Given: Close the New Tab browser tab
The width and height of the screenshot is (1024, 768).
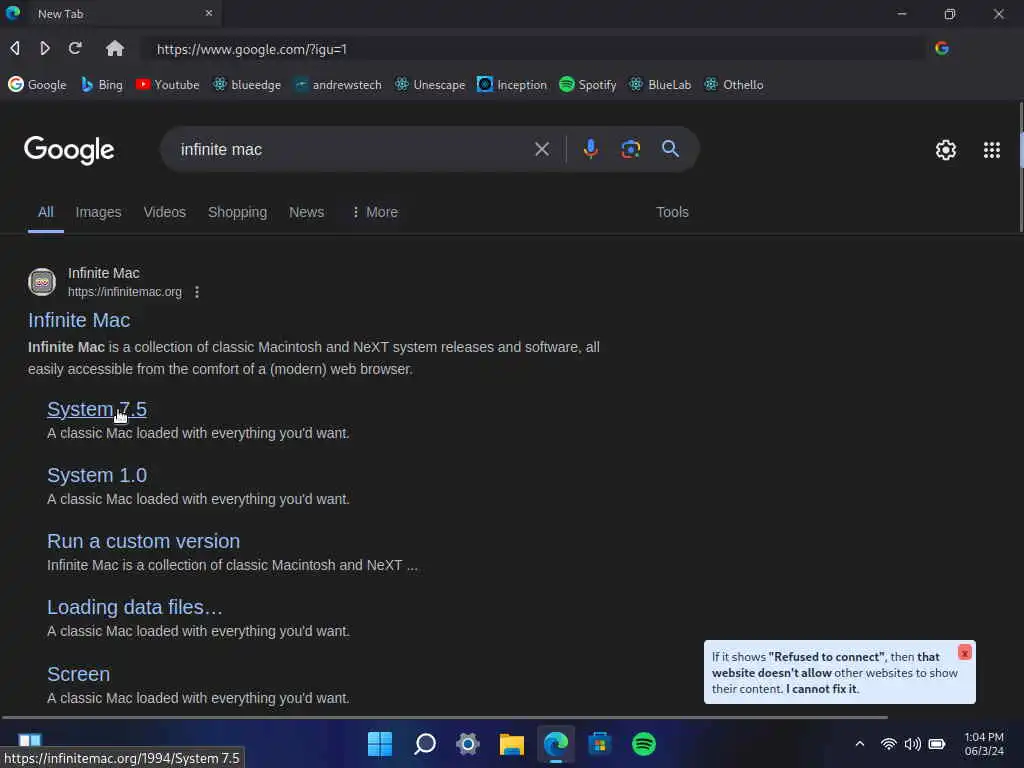Looking at the screenshot, I should (209, 13).
